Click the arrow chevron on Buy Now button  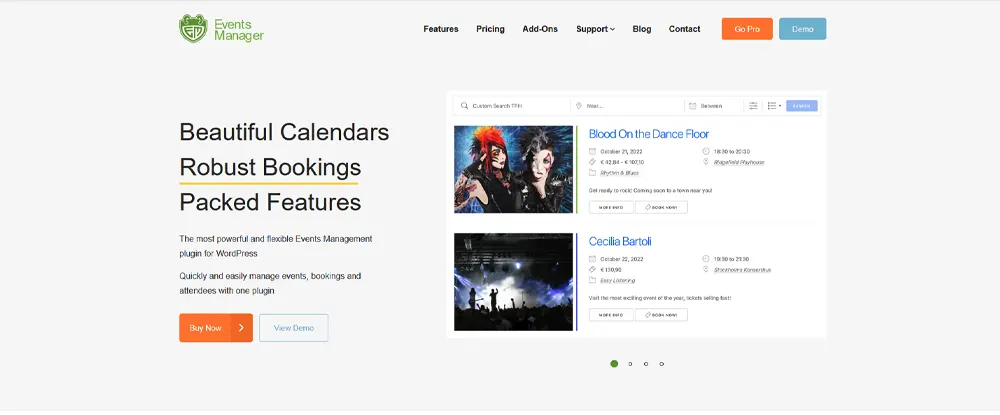(x=241, y=328)
